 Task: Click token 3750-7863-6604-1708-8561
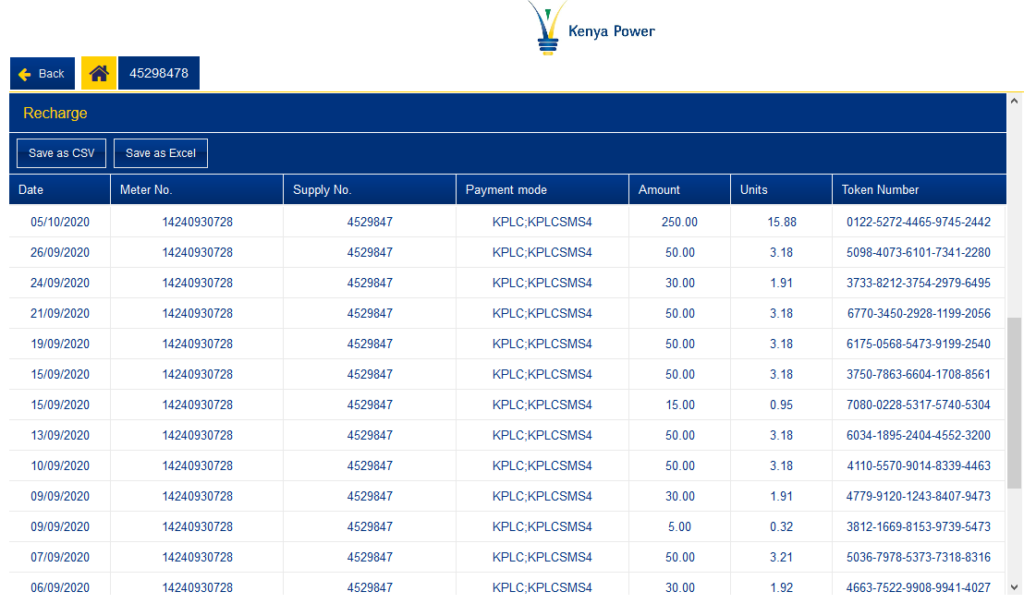click(918, 375)
